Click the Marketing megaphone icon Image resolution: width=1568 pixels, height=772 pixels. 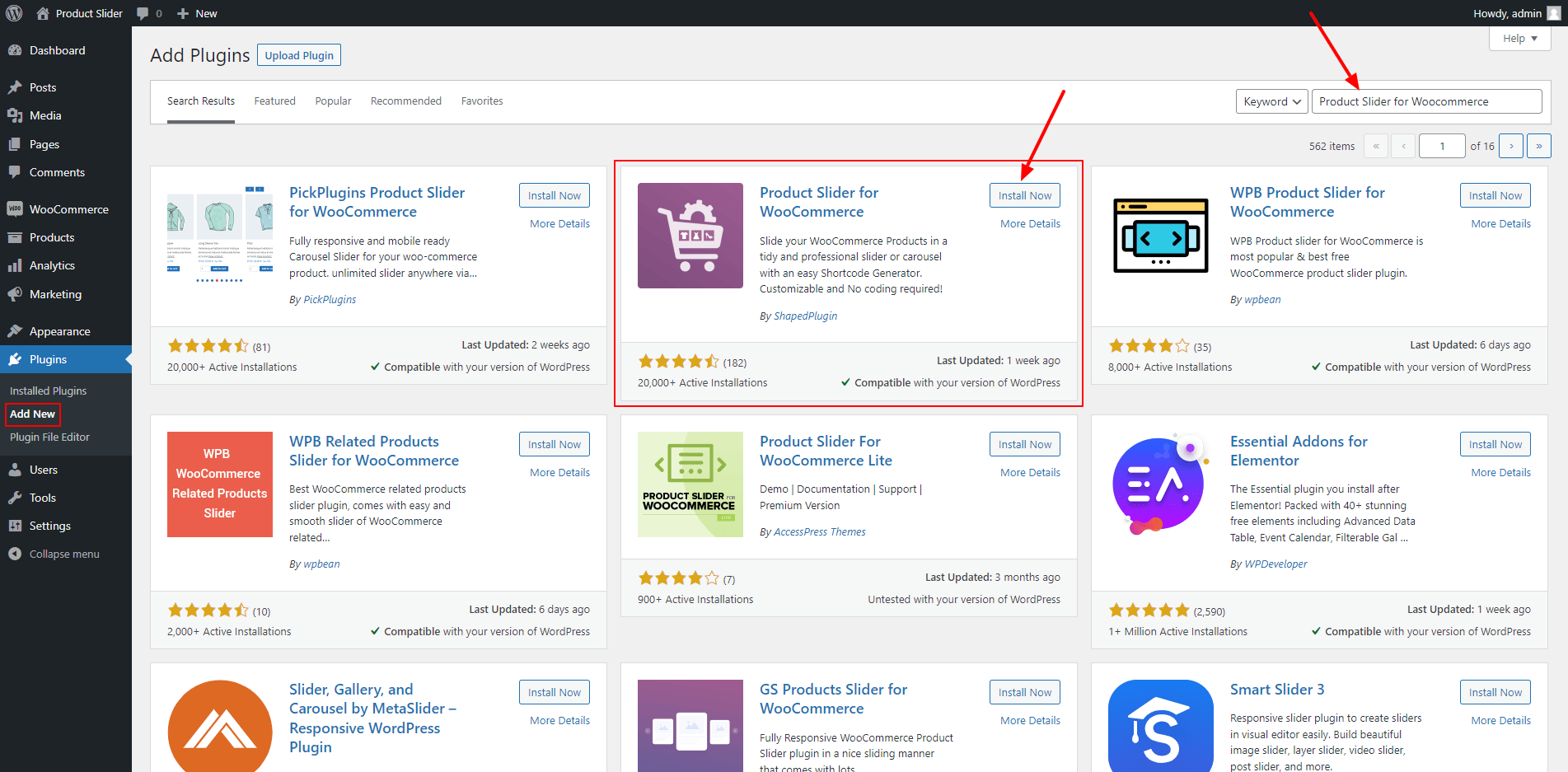(15, 294)
